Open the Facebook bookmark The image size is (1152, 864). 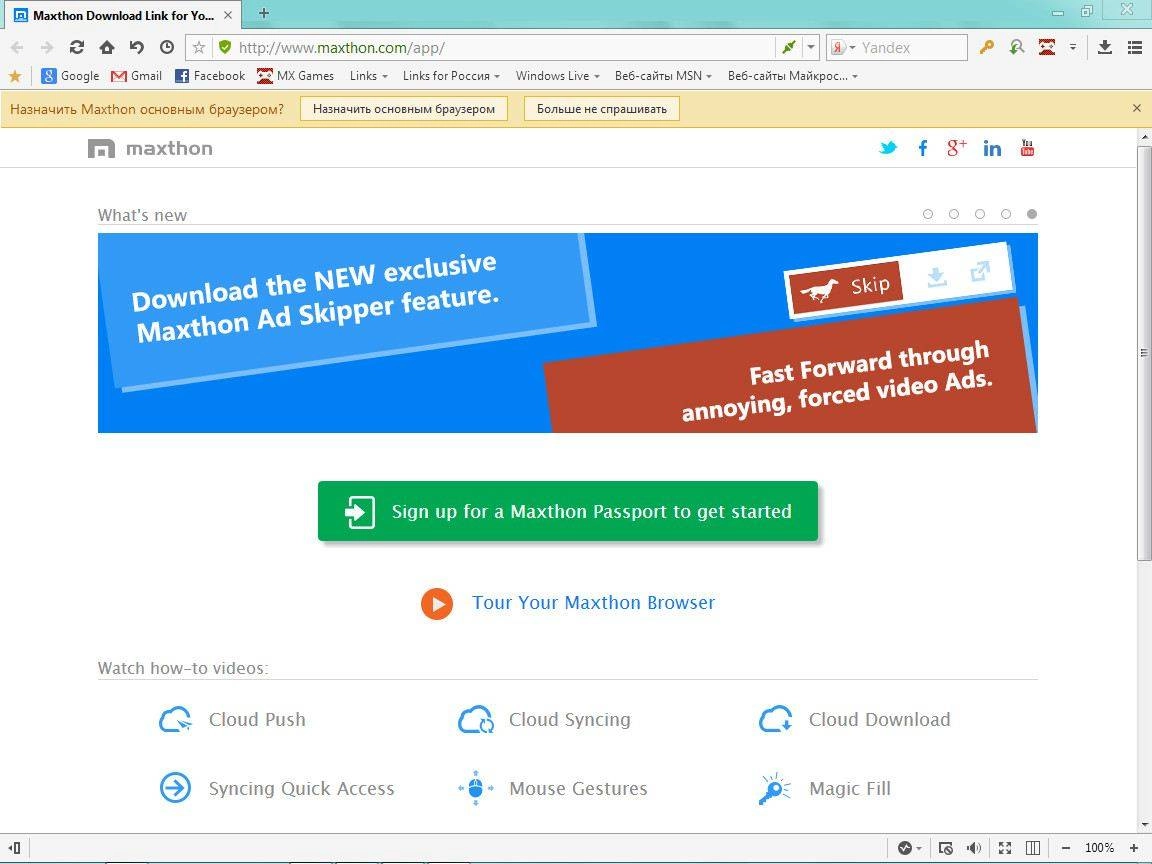[x=210, y=76]
